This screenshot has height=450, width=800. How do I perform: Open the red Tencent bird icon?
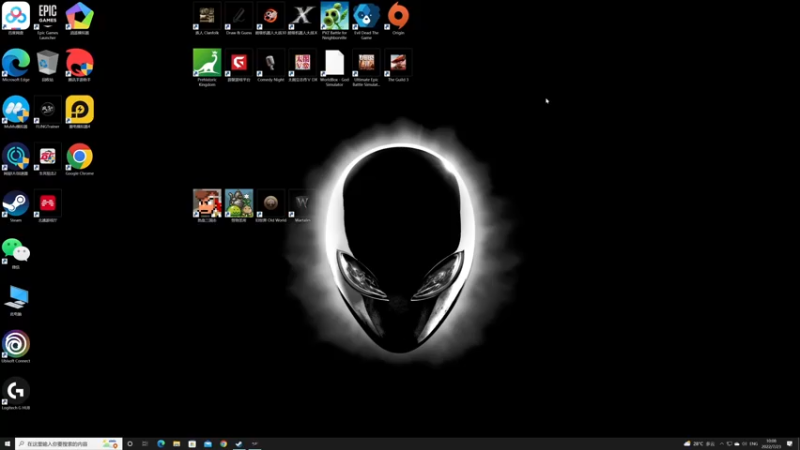pyautogui.click(x=80, y=64)
